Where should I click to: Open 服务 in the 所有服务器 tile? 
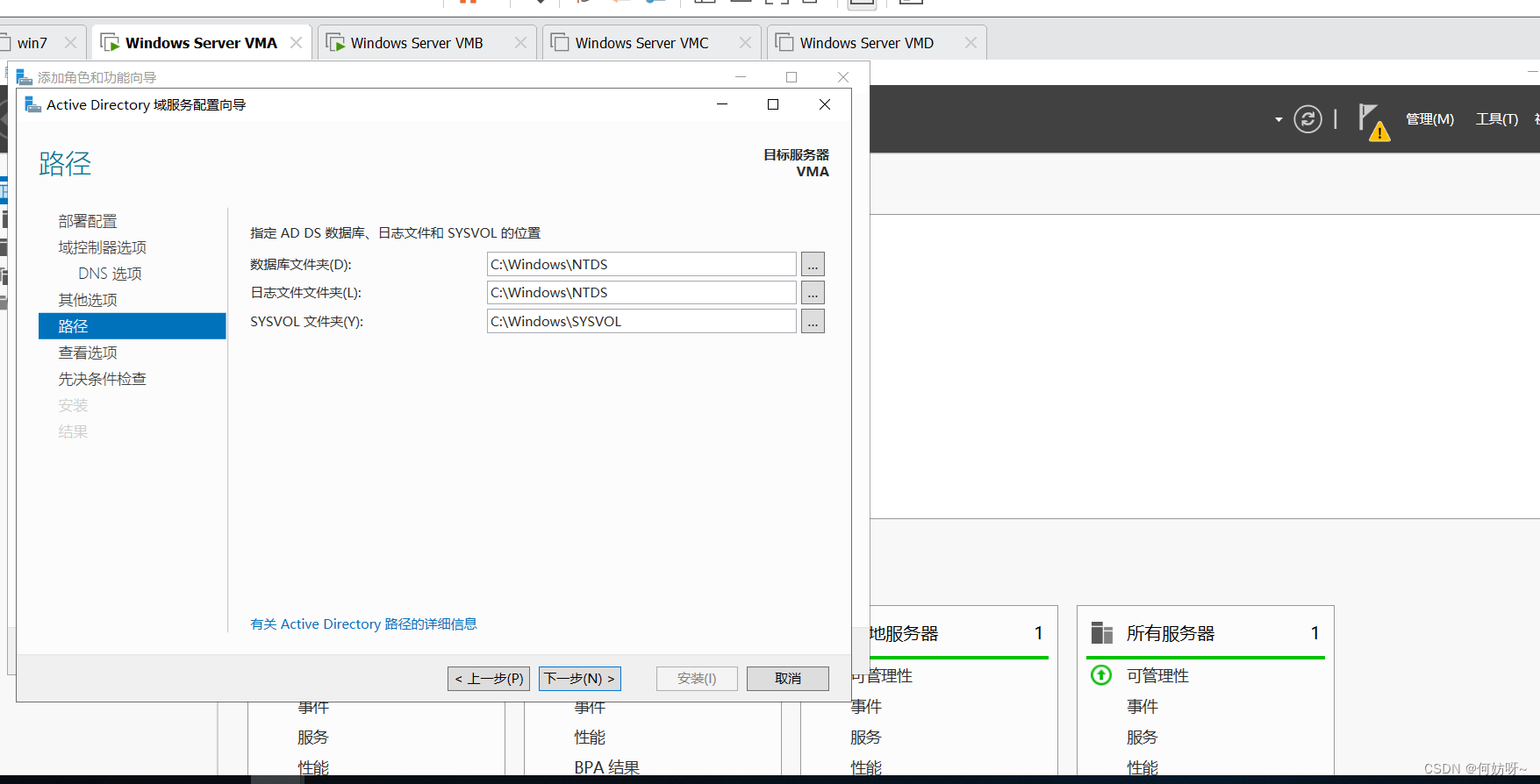coord(1142,737)
